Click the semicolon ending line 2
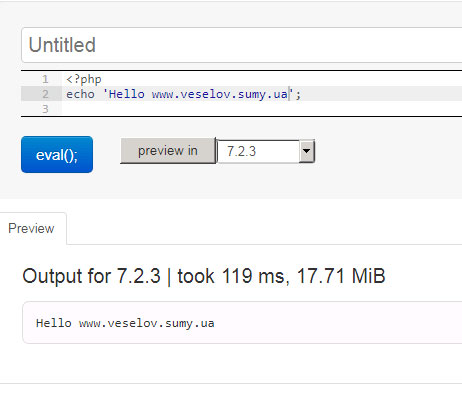The height and width of the screenshot is (412, 462). point(298,95)
